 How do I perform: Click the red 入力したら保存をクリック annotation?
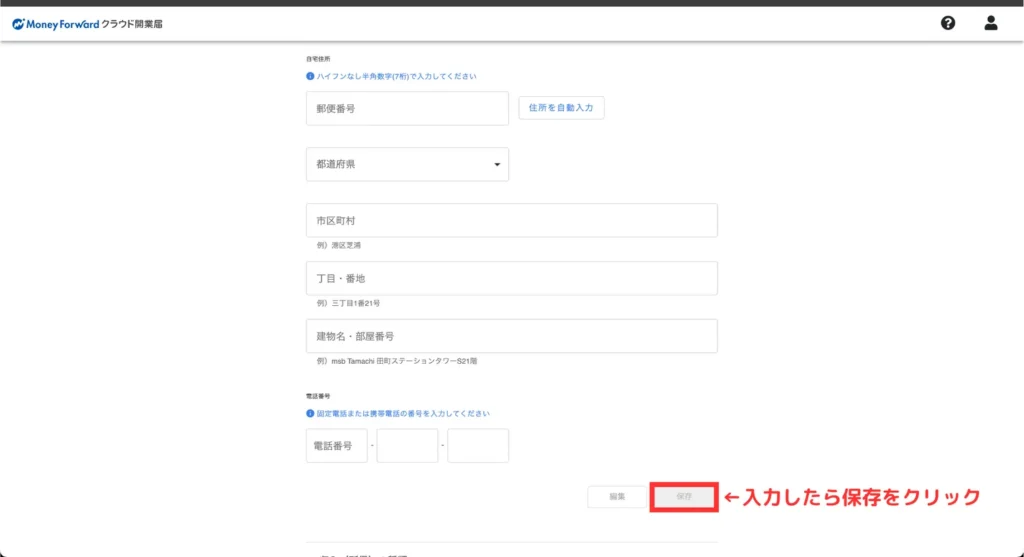851,497
